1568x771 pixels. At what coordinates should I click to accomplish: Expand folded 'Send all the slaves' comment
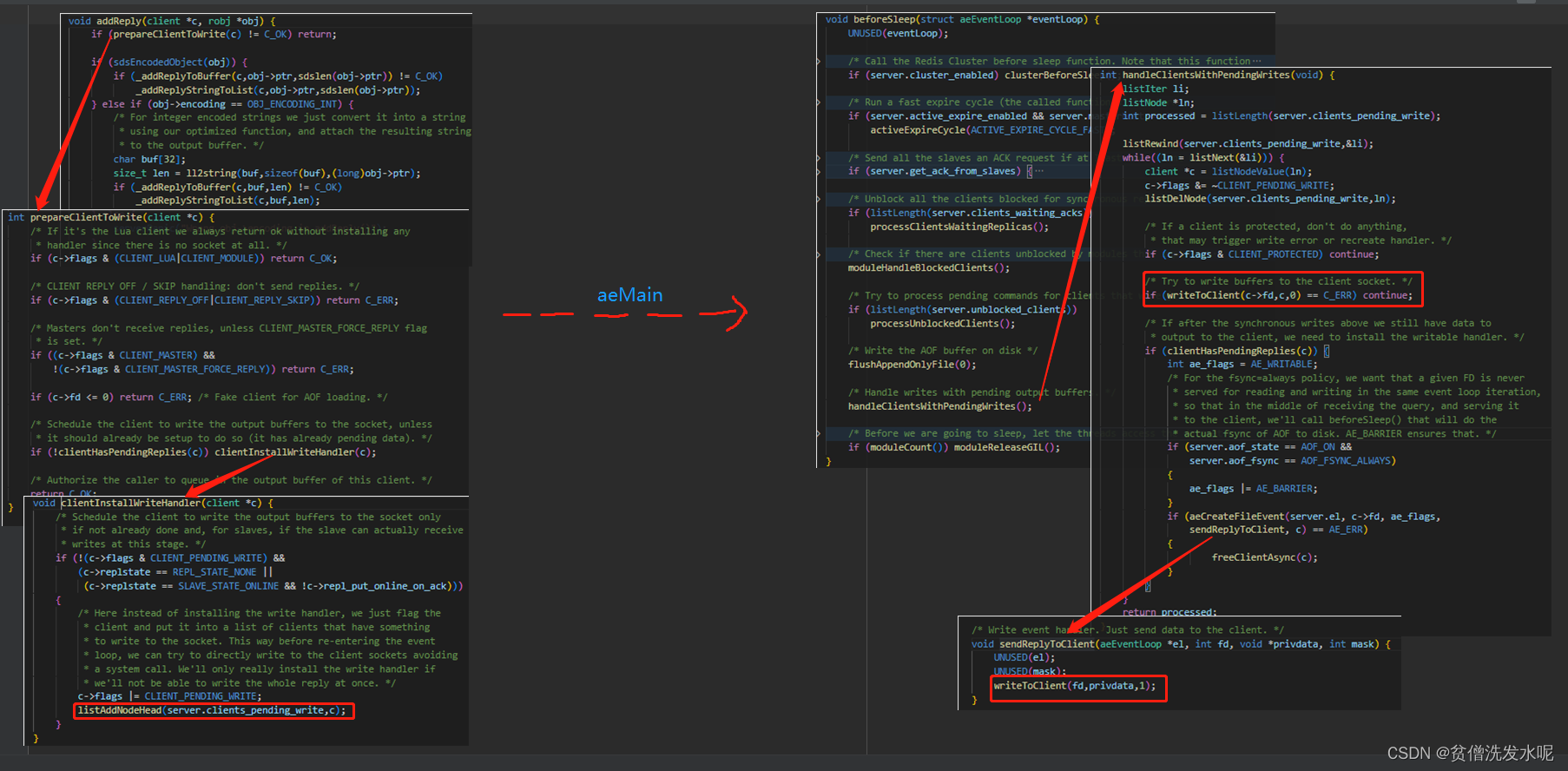pyautogui.click(x=818, y=158)
